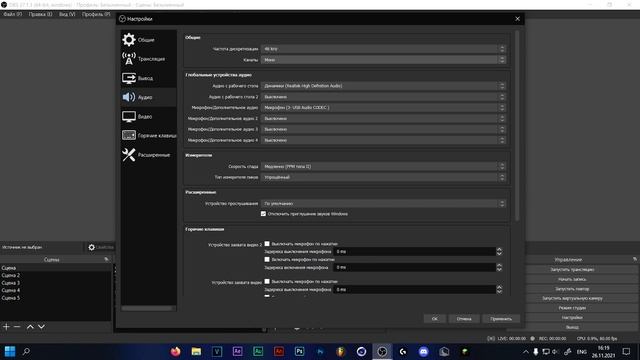This screenshot has height=360, width=640.
Task: Click the taskbar search magnifier
Action: tap(27, 351)
